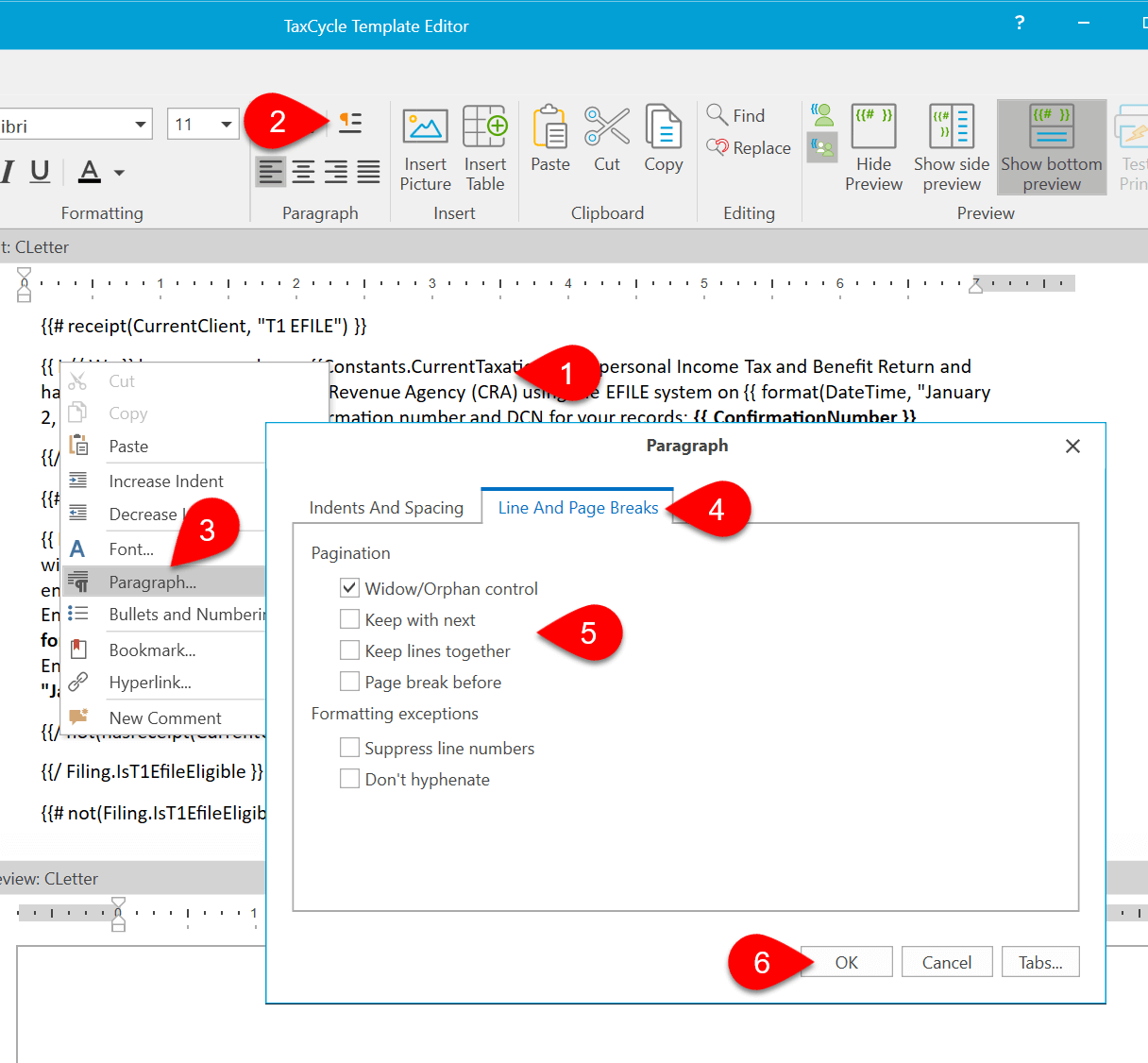Paste from the clipboard
Viewport: 1148px width, 1063px height.
550,140
